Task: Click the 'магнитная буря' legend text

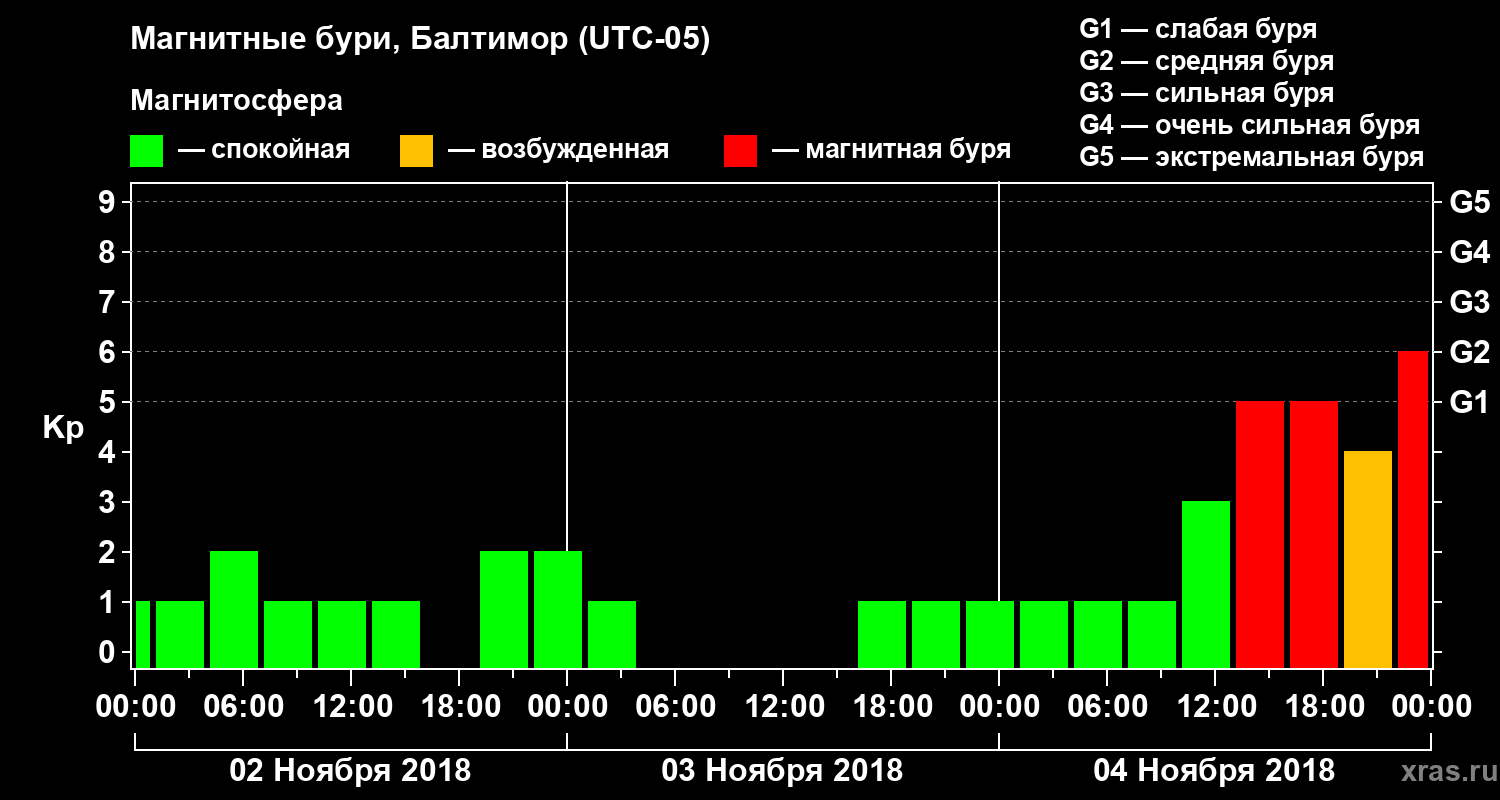Action: [908, 151]
